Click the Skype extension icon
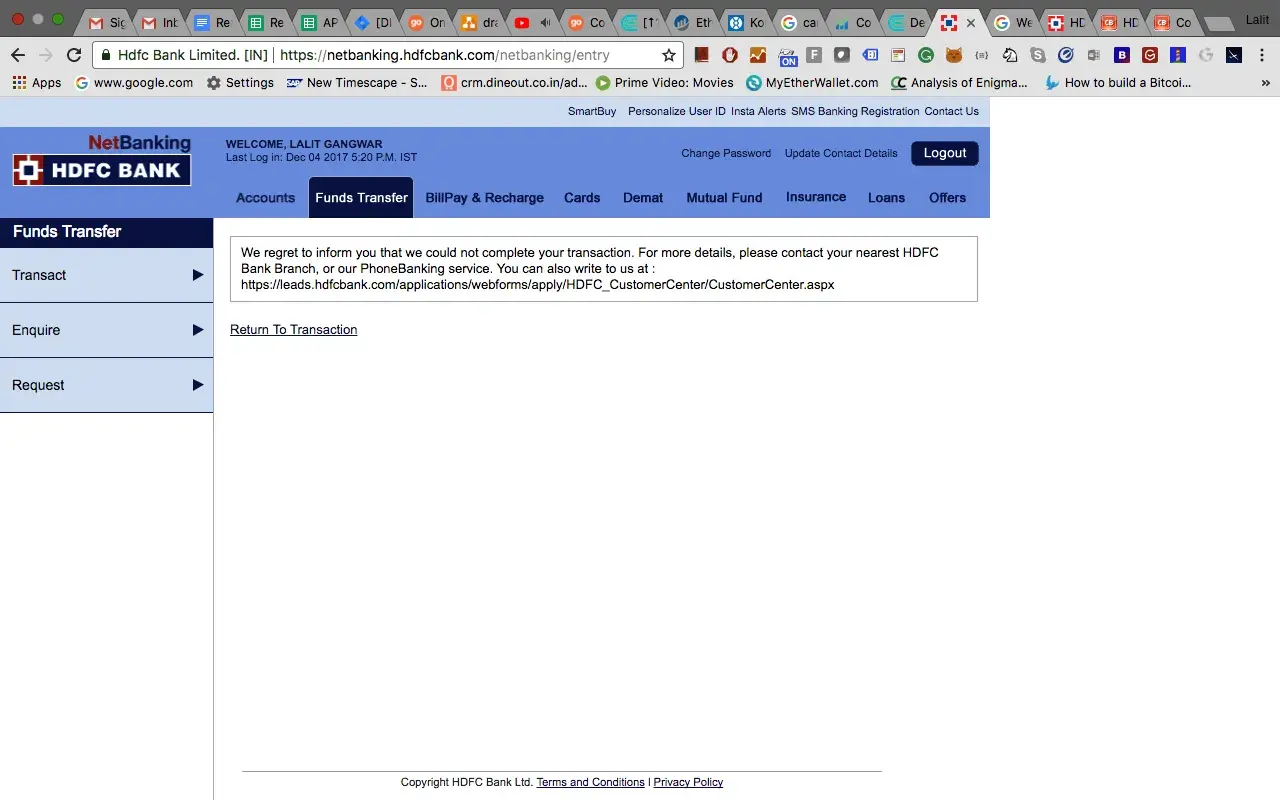Image resolution: width=1280 pixels, height=800 pixels. [1038, 55]
